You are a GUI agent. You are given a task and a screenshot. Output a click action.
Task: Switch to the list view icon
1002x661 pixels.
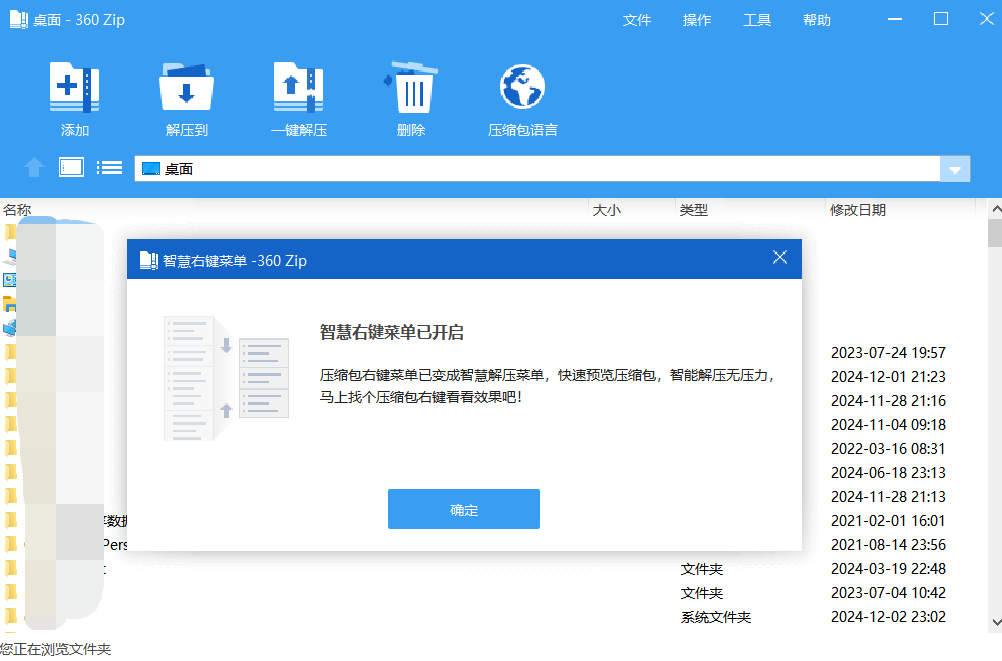[x=109, y=167]
